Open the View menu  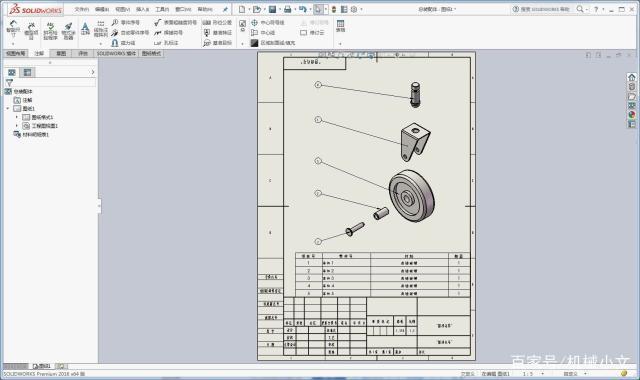(x=122, y=9)
